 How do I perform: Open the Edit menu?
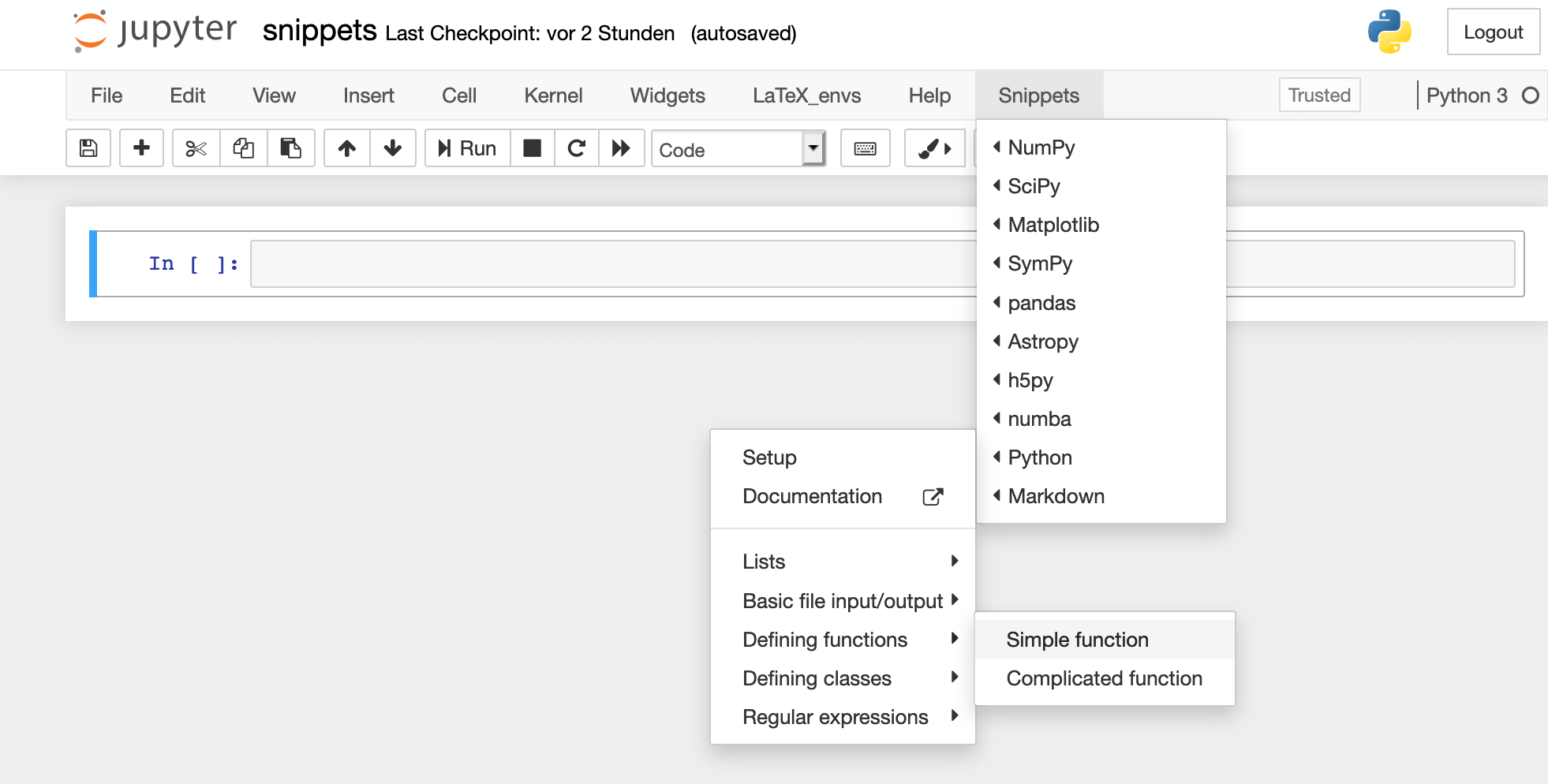click(x=188, y=95)
